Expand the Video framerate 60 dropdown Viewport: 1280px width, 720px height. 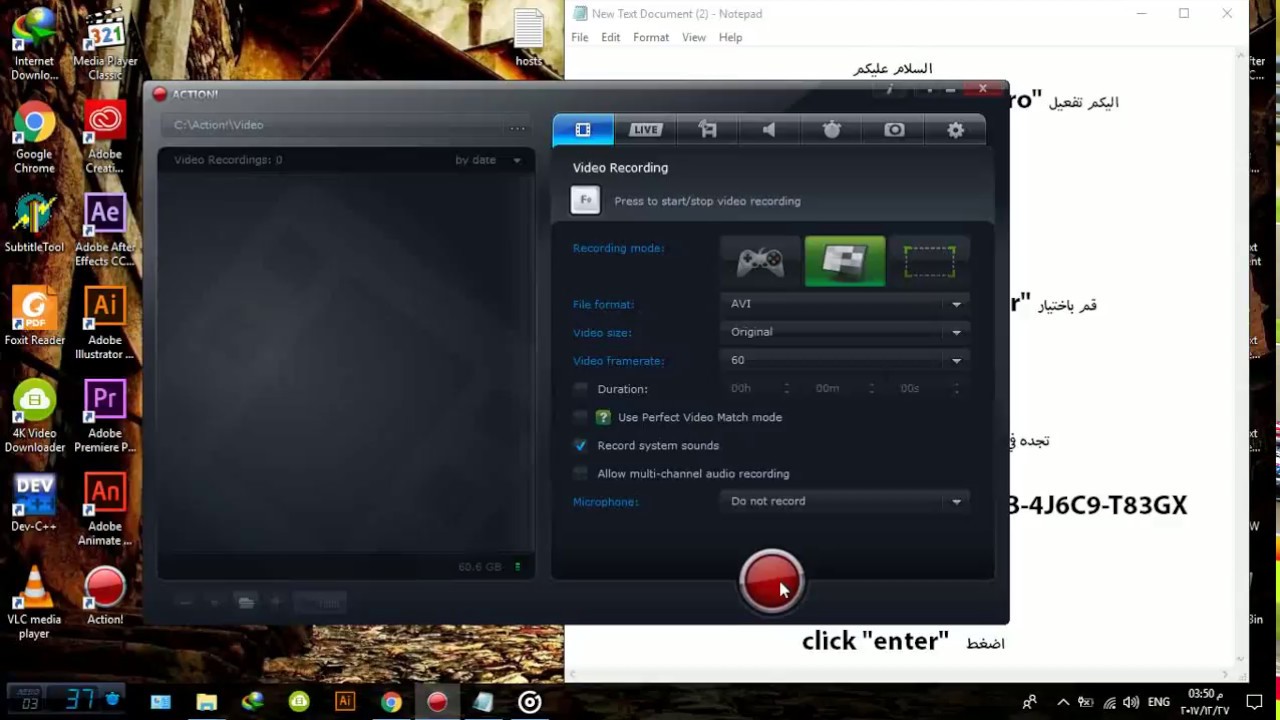point(846,360)
